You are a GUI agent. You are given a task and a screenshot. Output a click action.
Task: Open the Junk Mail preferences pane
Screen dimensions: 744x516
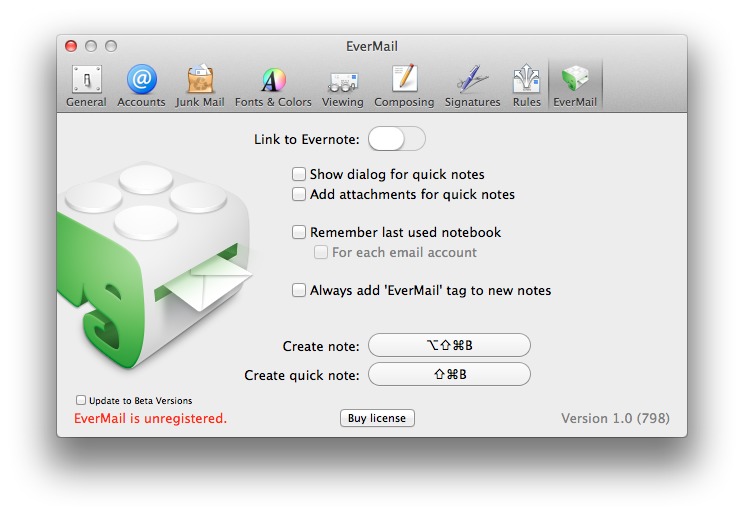coord(200,85)
